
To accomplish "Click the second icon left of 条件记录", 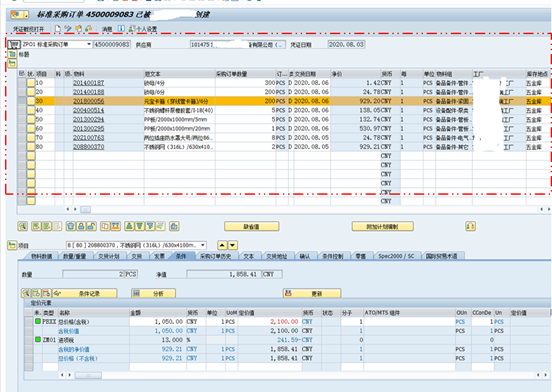I will pyautogui.click(x=36, y=293).
